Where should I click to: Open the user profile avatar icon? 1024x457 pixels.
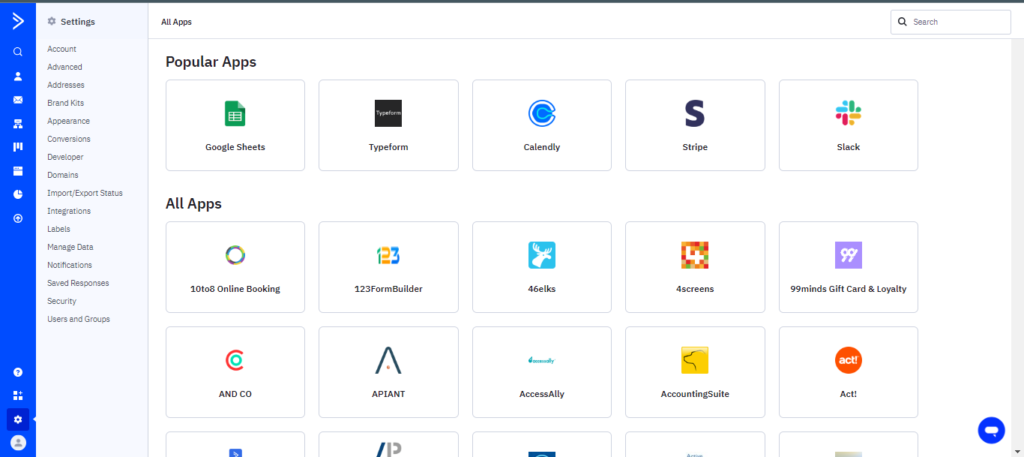18,443
